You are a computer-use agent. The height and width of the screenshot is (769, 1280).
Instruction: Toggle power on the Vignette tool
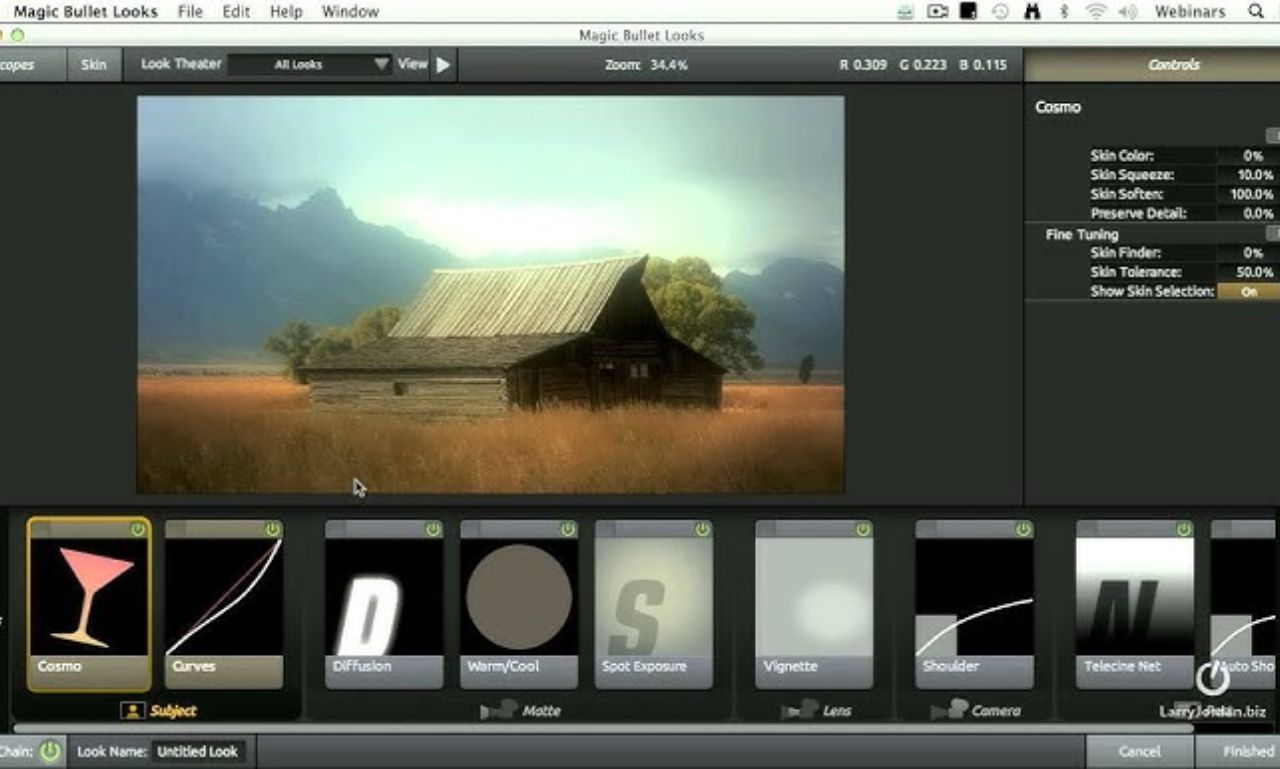click(x=863, y=529)
